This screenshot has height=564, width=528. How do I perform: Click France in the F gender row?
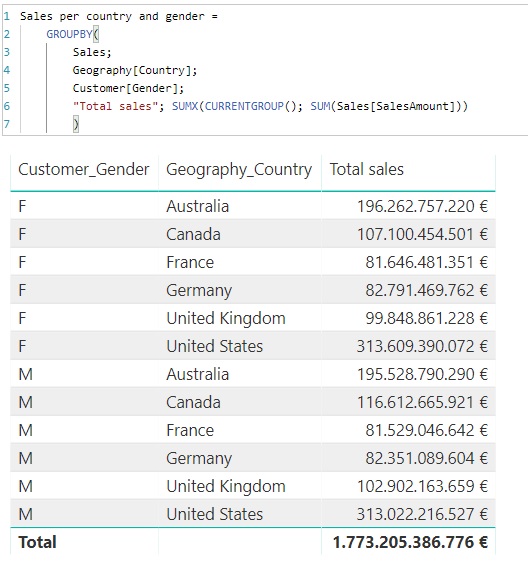click(x=190, y=262)
